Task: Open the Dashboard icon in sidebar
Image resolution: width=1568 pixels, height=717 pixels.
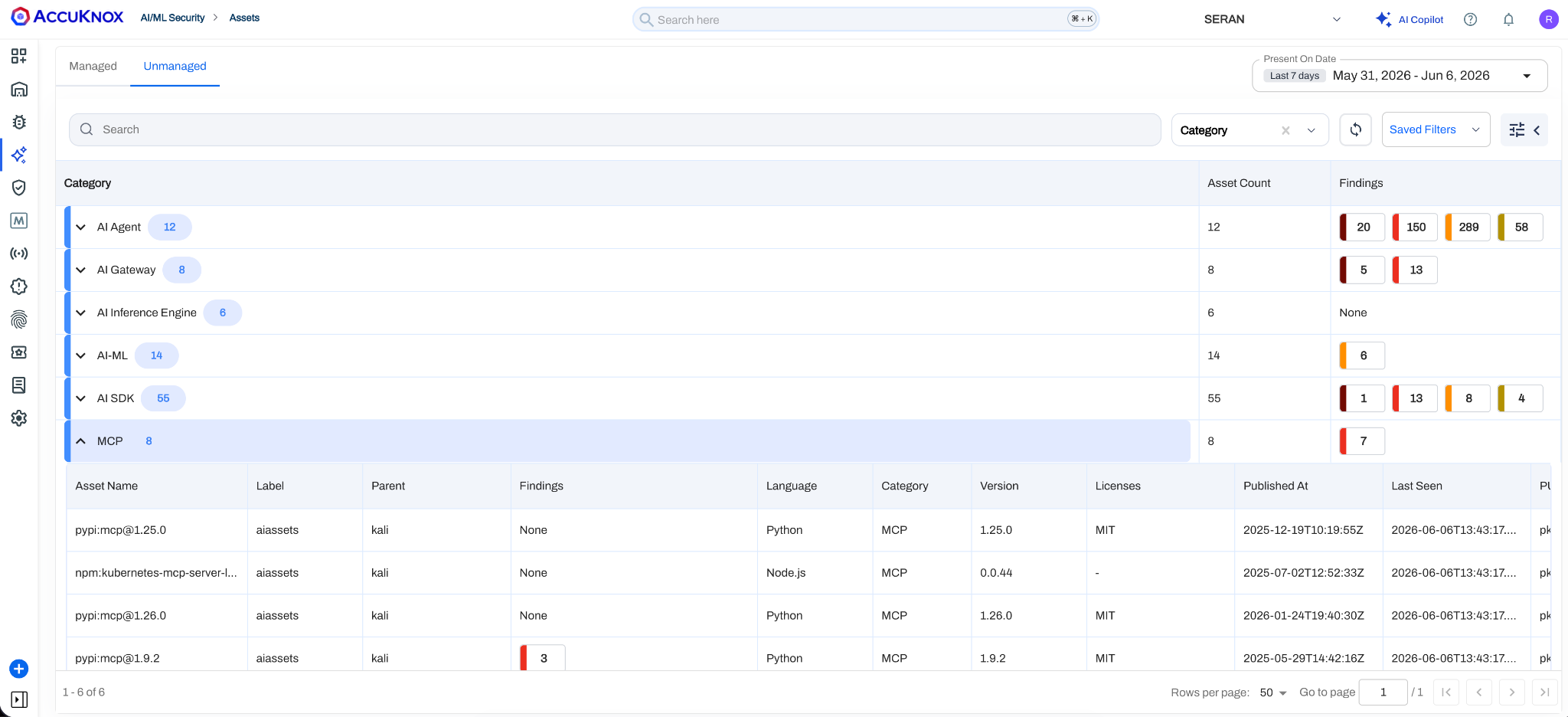Action: pyautogui.click(x=19, y=56)
